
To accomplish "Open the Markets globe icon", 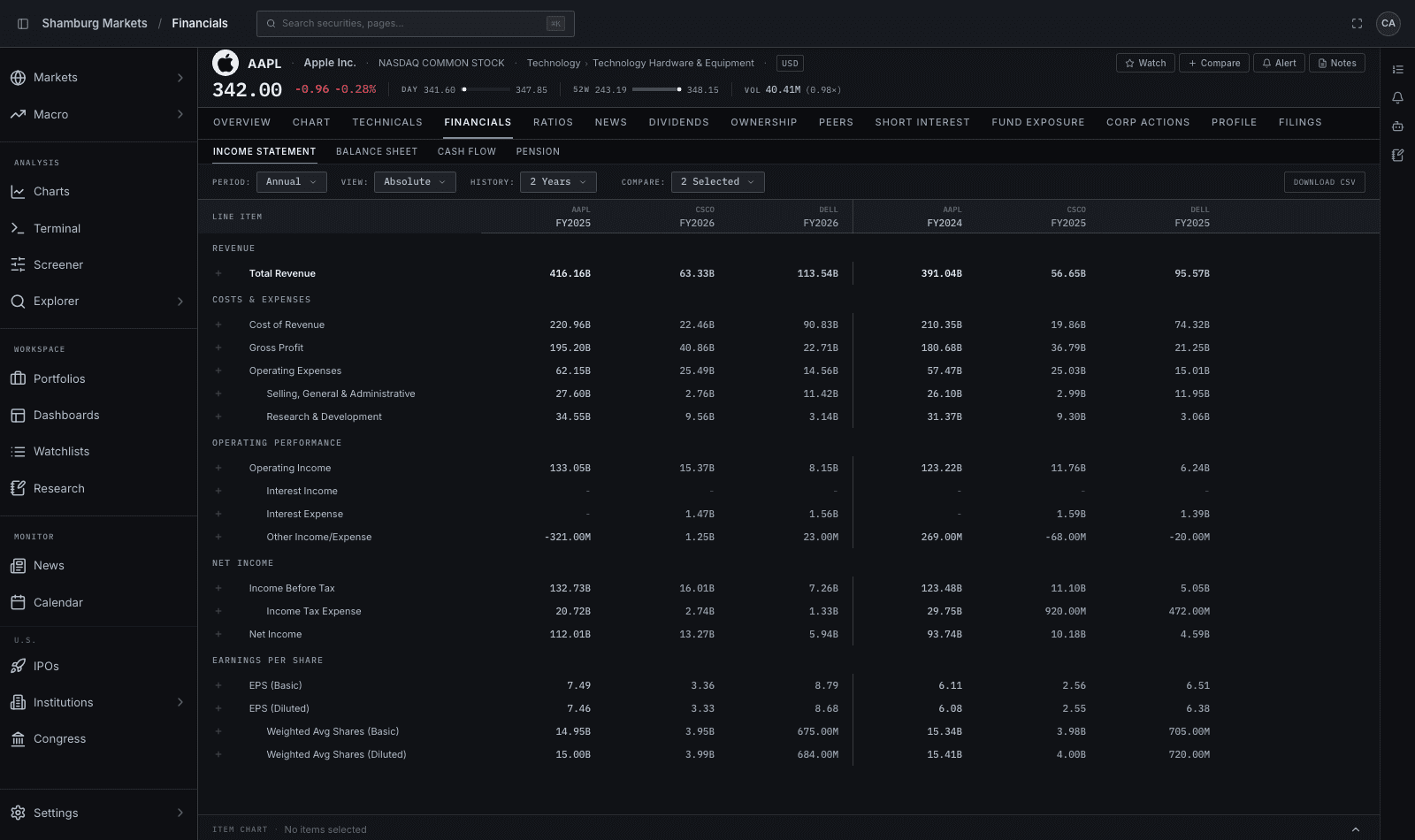I will [x=18, y=78].
